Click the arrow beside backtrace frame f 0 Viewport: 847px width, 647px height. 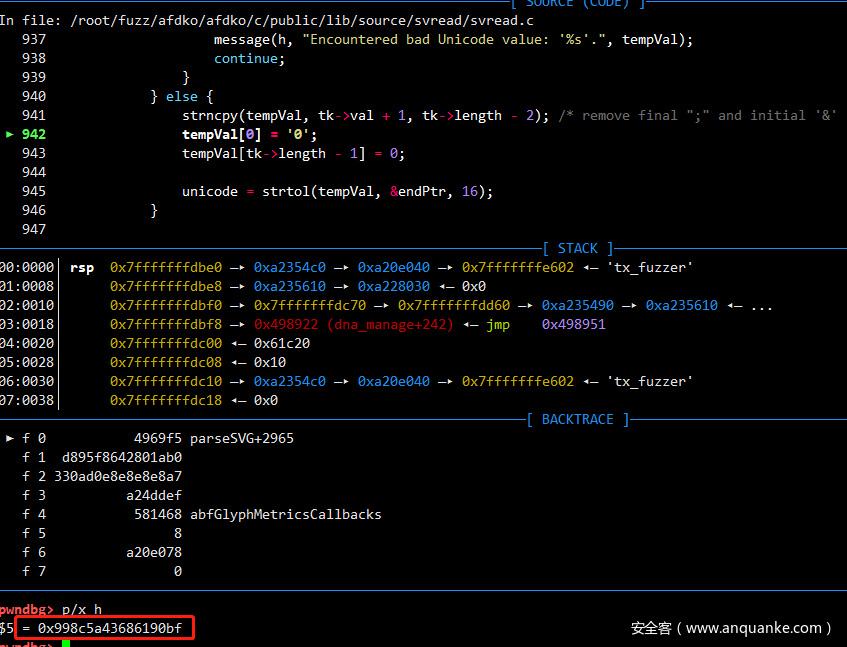click(x=10, y=438)
